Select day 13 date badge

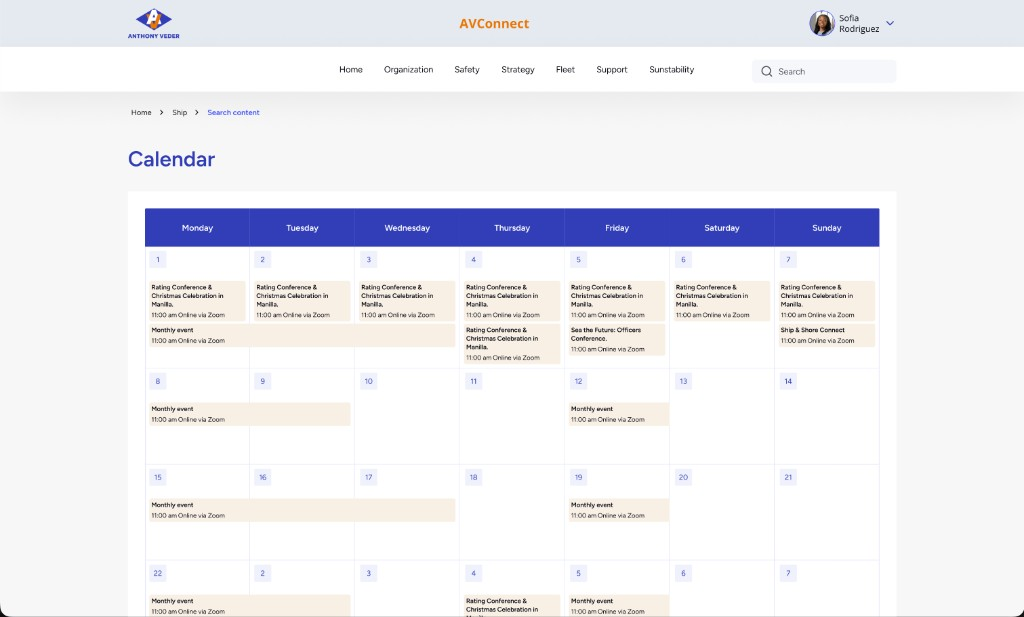pyautogui.click(x=683, y=381)
